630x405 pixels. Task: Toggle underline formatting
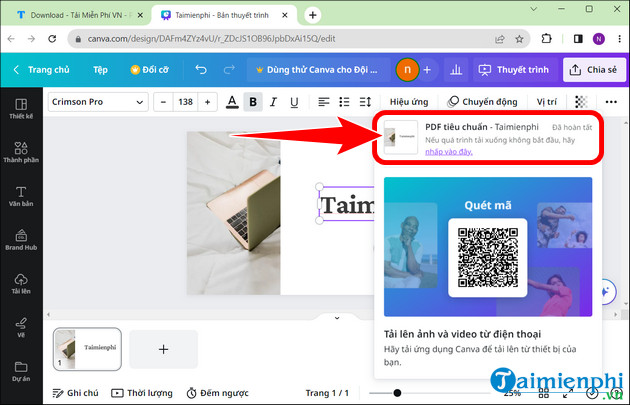[x=294, y=102]
